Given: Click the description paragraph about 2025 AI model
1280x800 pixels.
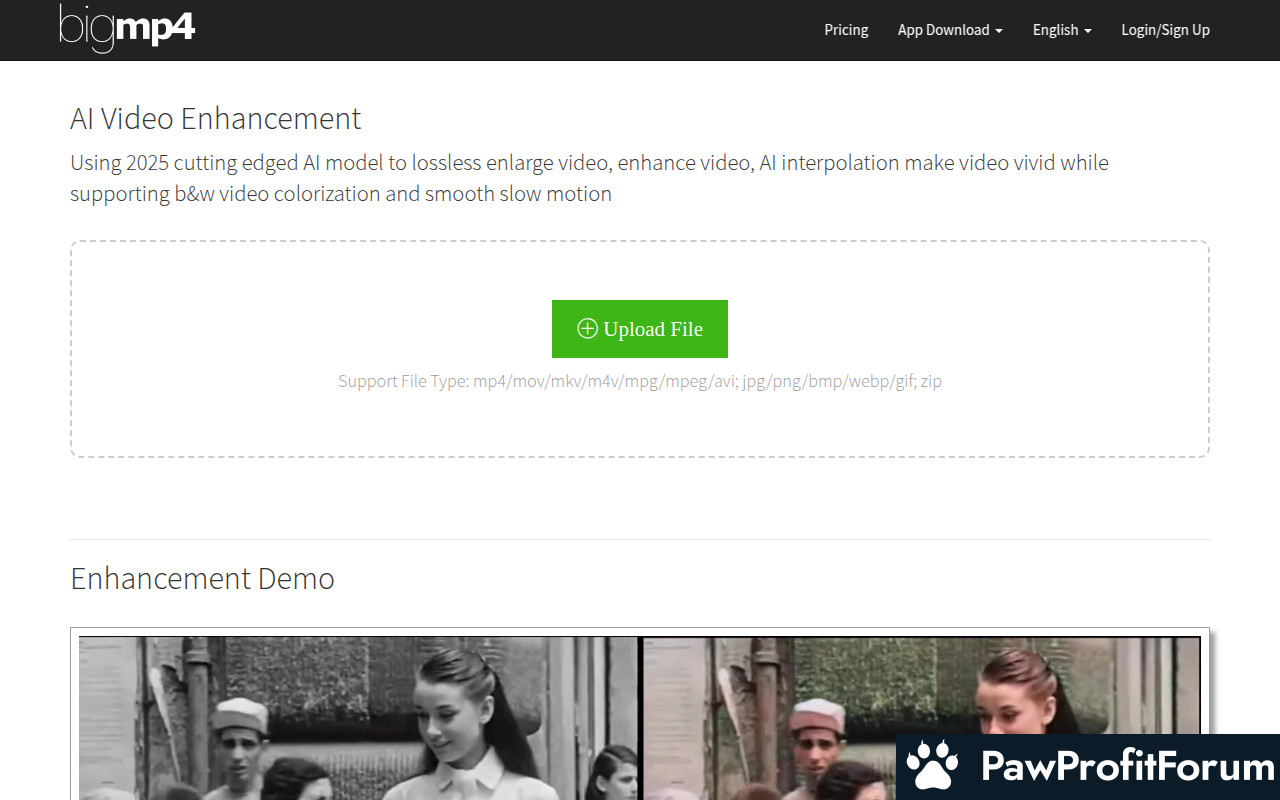Looking at the screenshot, I should (x=589, y=177).
